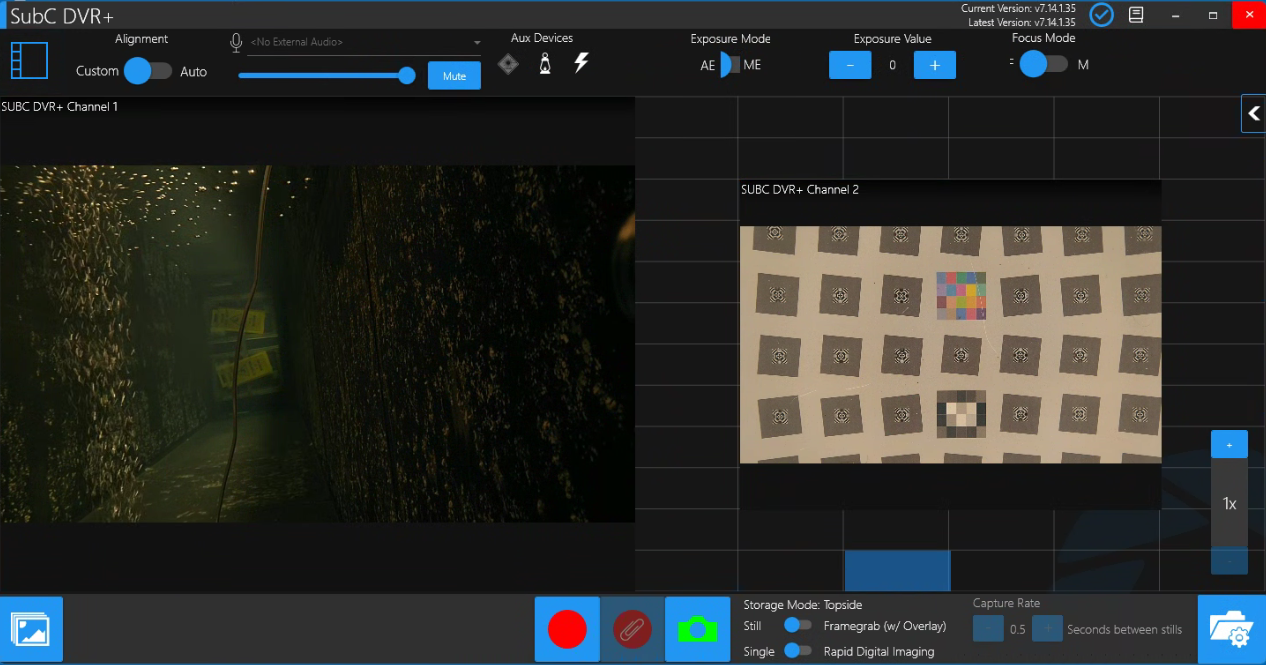Screen dimensions: 1266x665
Task: Click the SUBC DVR+ Channel 1 label
Action: [x=60, y=106]
